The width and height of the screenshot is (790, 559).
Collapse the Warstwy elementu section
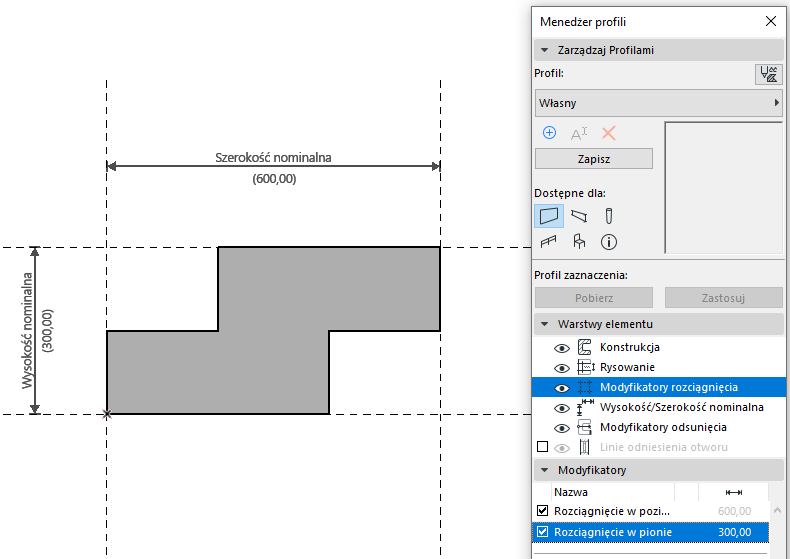click(544, 324)
